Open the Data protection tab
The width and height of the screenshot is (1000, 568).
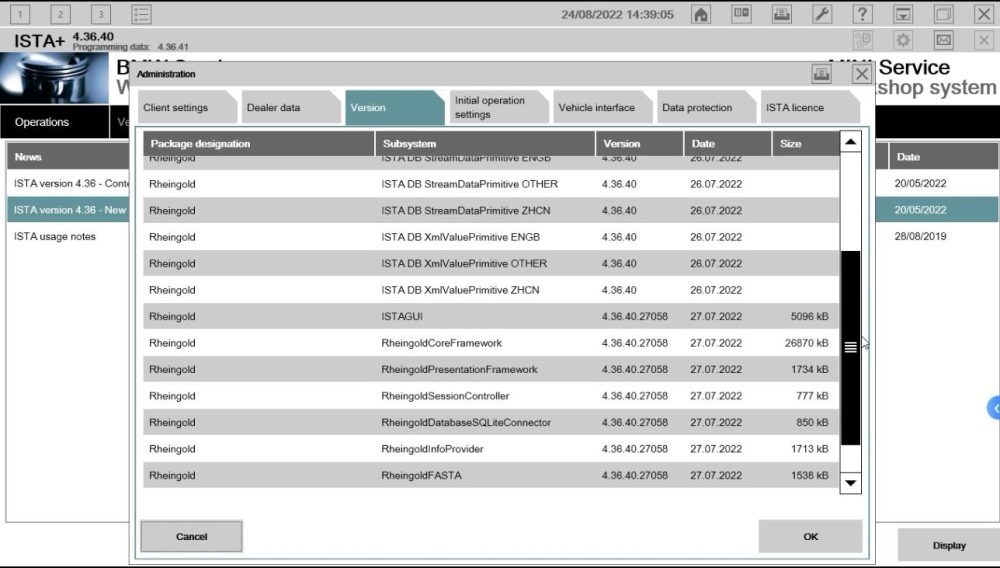706,108
